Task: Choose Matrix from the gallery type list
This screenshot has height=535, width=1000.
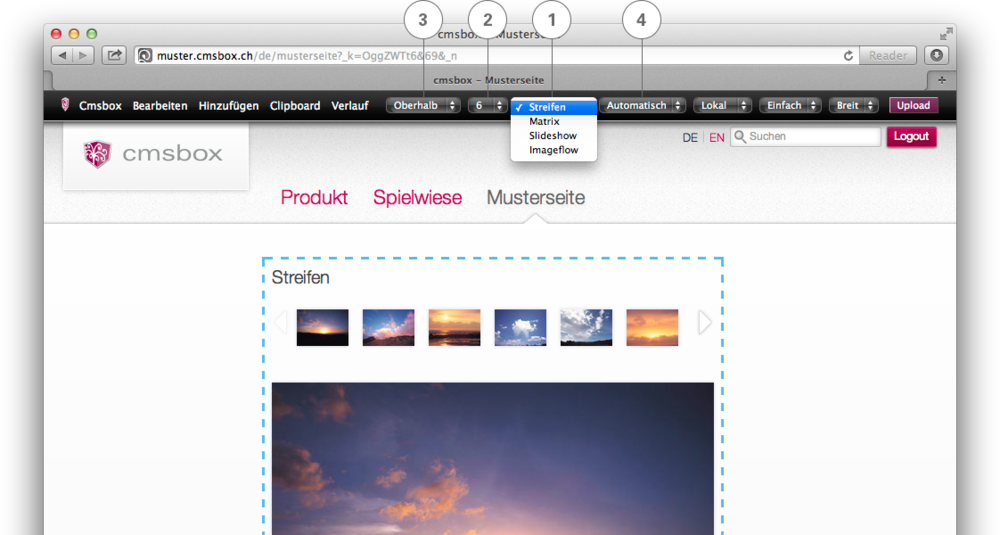Action: (544, 122)
